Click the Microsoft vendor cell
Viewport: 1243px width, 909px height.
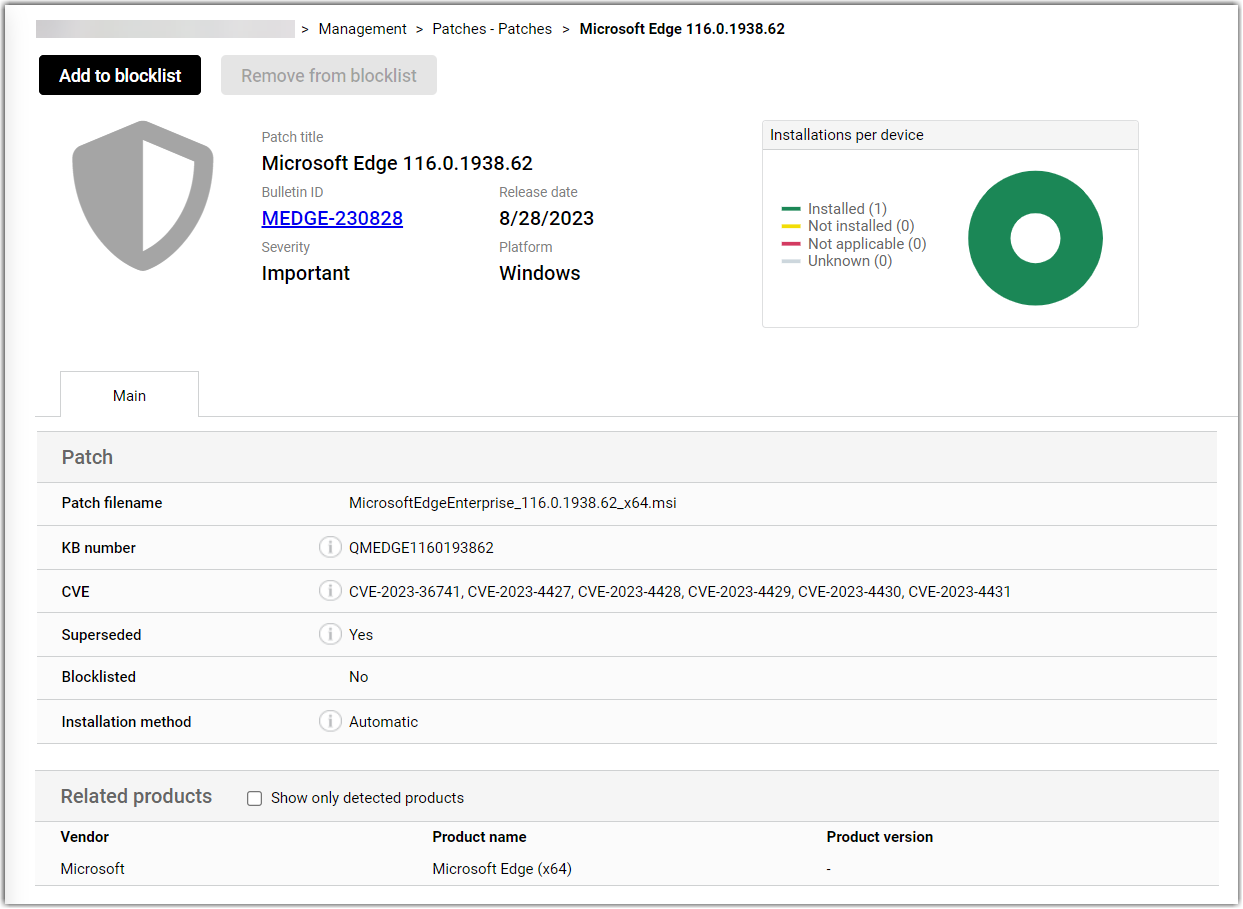point(93,869)
